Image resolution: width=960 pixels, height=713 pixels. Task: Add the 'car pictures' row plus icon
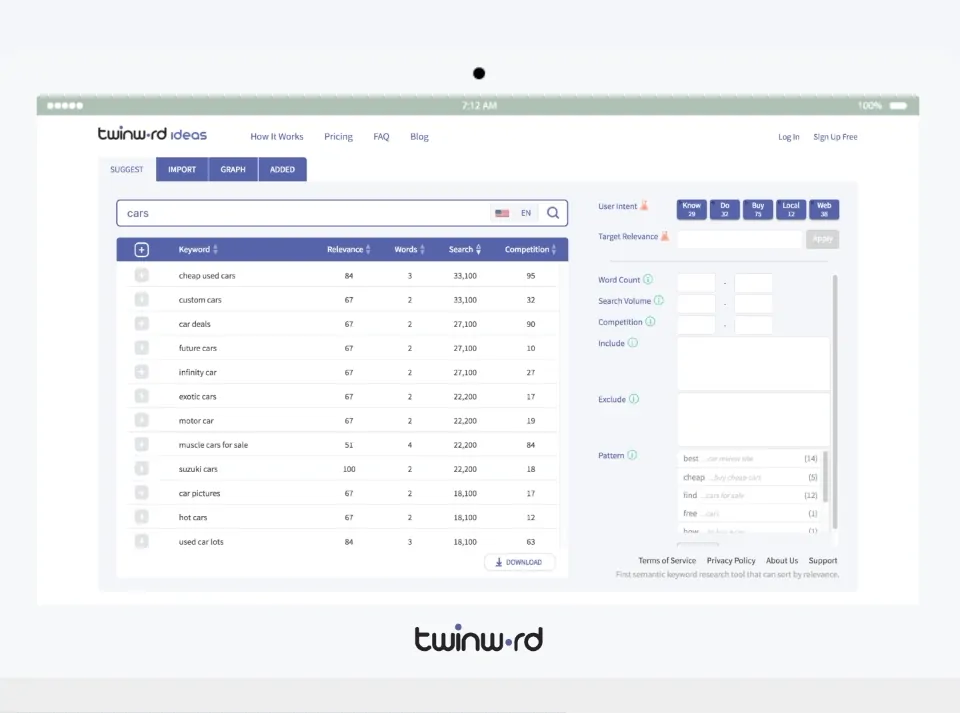click(141, 493)
